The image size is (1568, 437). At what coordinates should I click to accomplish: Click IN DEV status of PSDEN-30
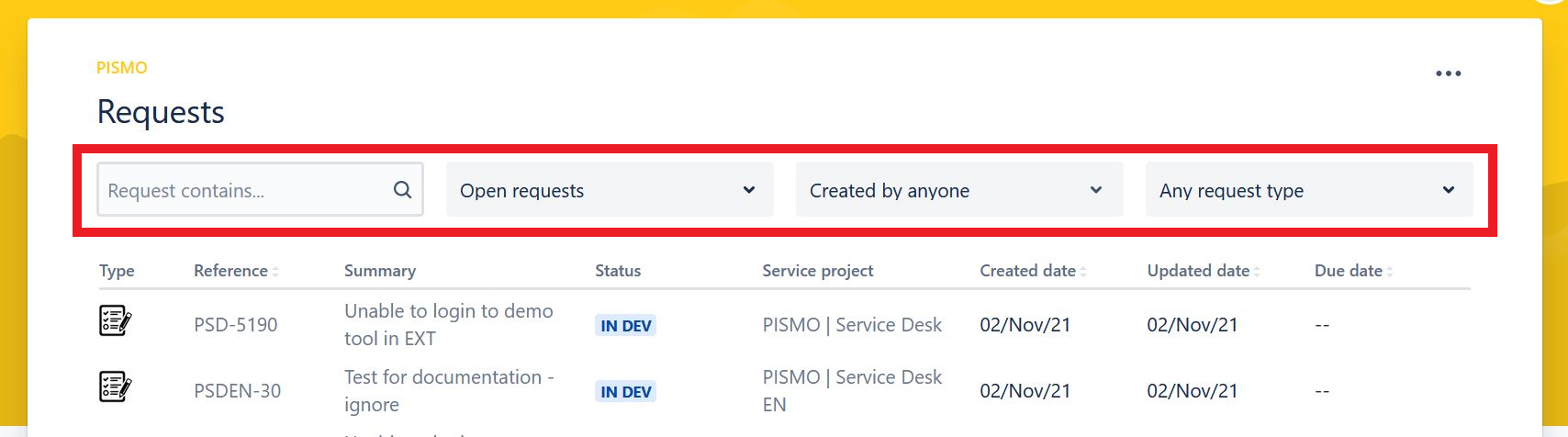tap(626, 392)
